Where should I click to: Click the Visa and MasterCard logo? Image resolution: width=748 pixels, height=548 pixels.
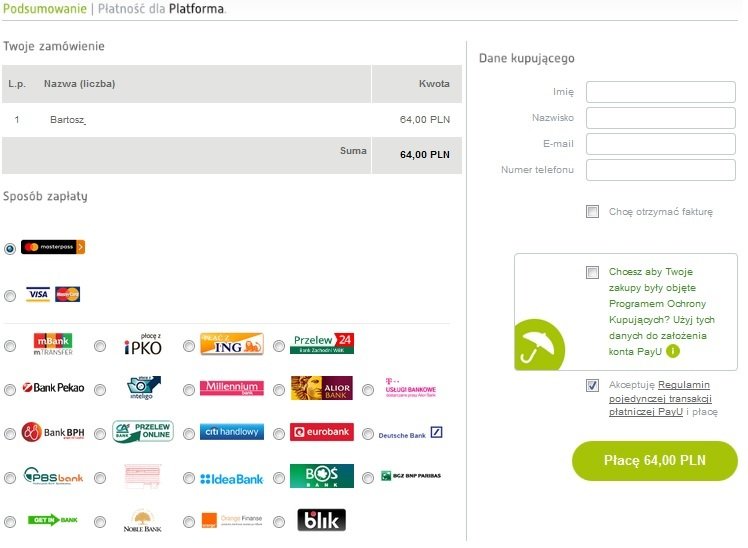click(x=53, y=294)
